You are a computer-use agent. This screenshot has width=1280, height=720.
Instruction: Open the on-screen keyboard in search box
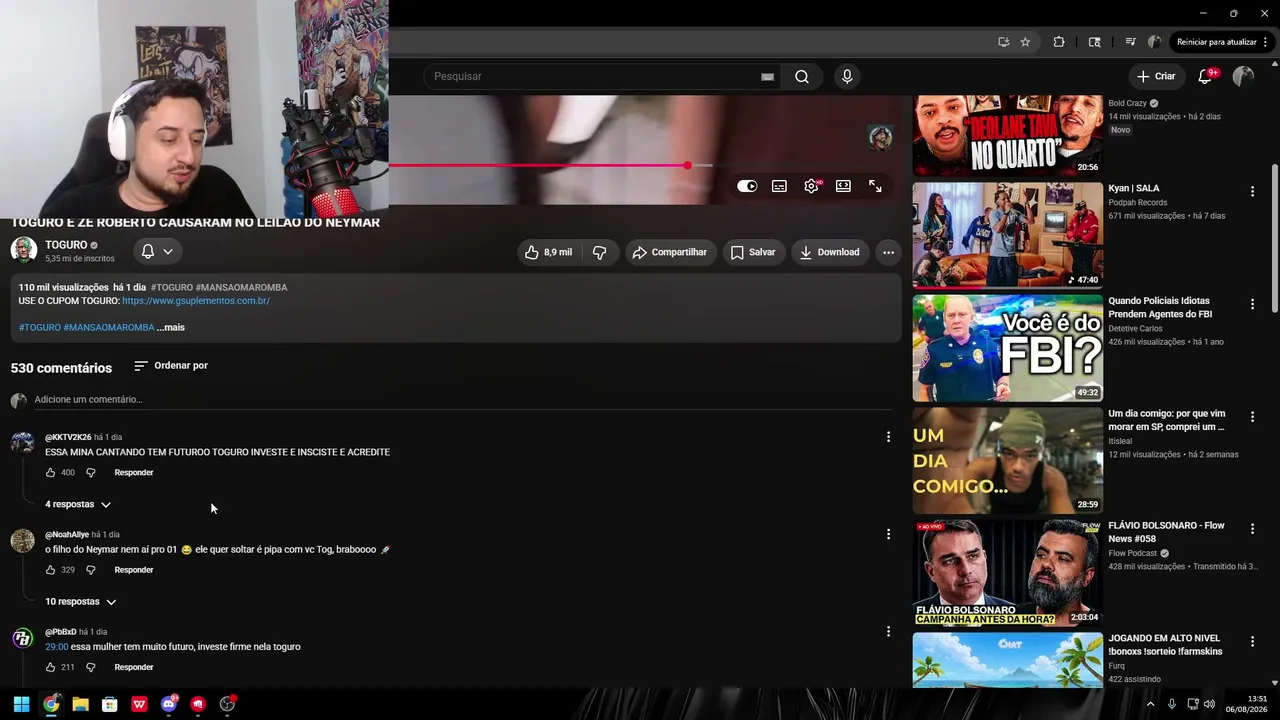tap(767, 77)
